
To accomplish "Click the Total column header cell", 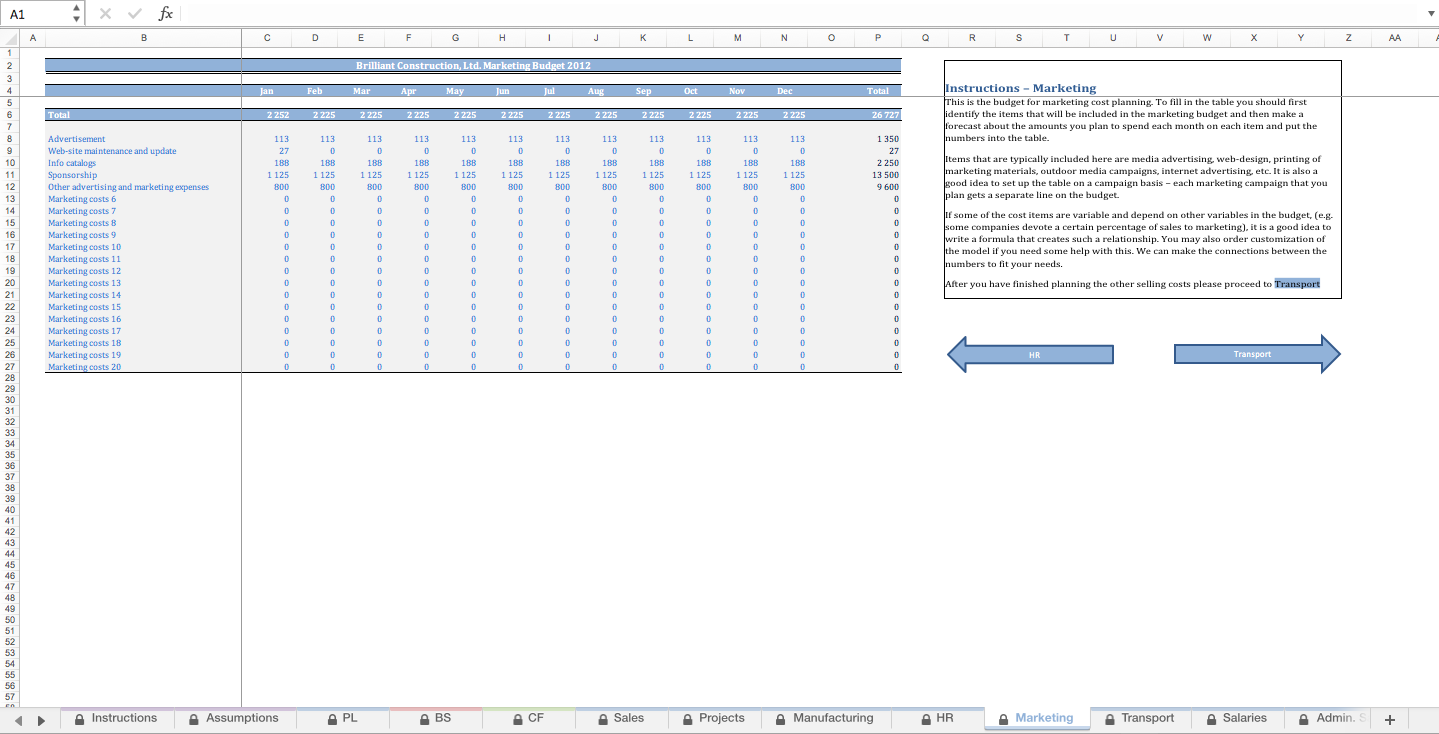I will click(x=877, y=91).
